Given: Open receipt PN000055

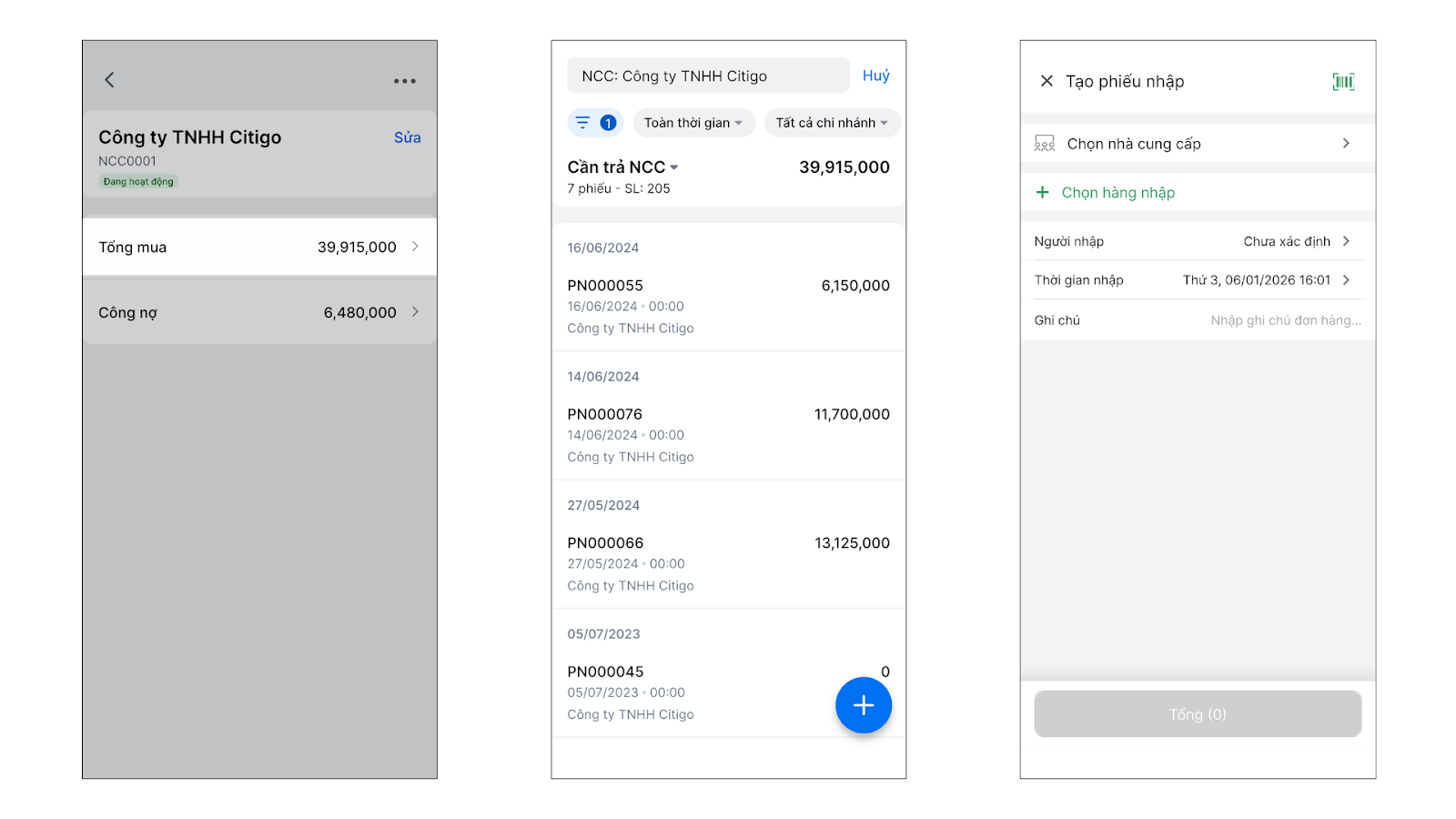Looking at the screenshot, I should pos(728,307).
